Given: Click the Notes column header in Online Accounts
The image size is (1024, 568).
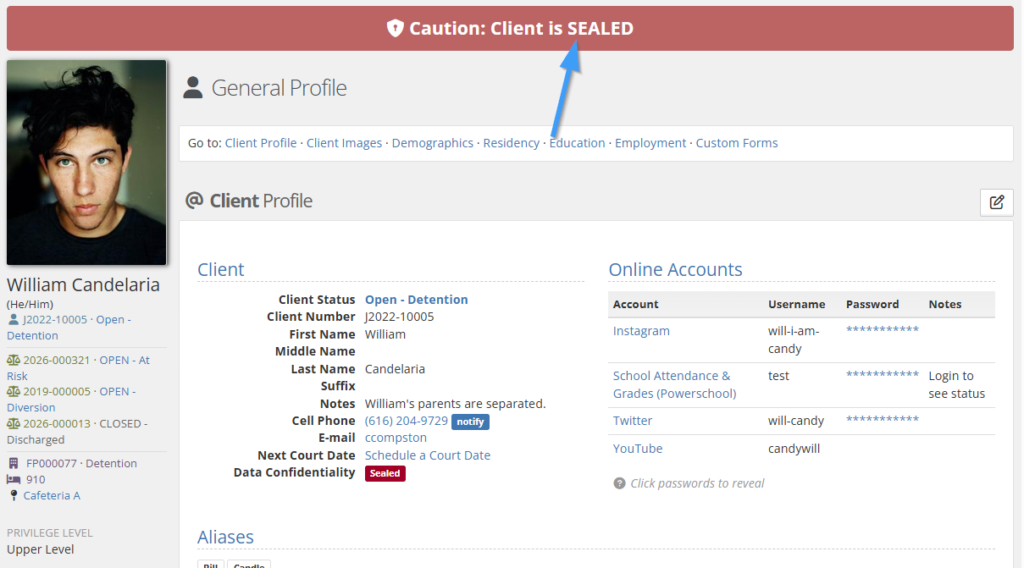Looking at the screenshot, I should [945, 304].
